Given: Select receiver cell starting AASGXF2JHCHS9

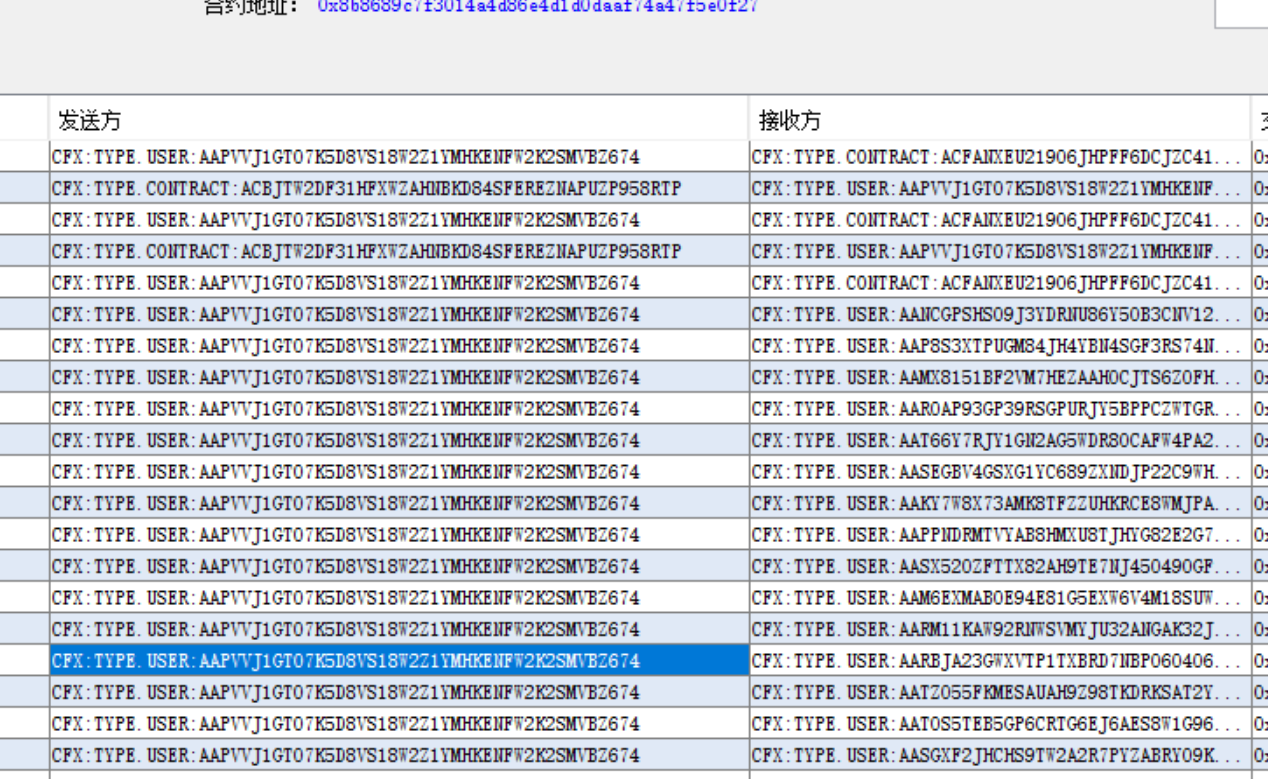Looking at the screenshot, I should tap(1000, 755).
